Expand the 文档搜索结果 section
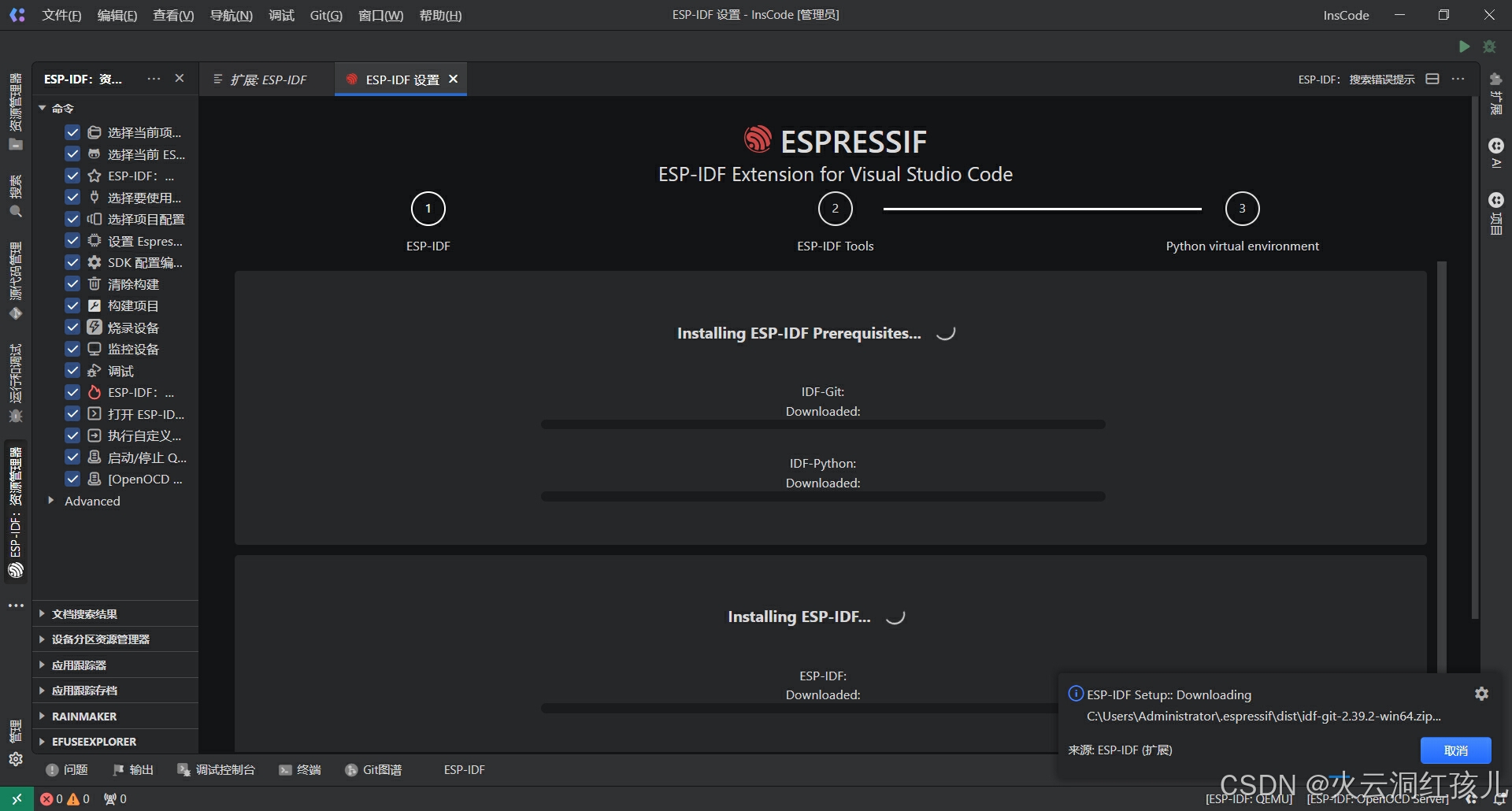 [115, 613]
